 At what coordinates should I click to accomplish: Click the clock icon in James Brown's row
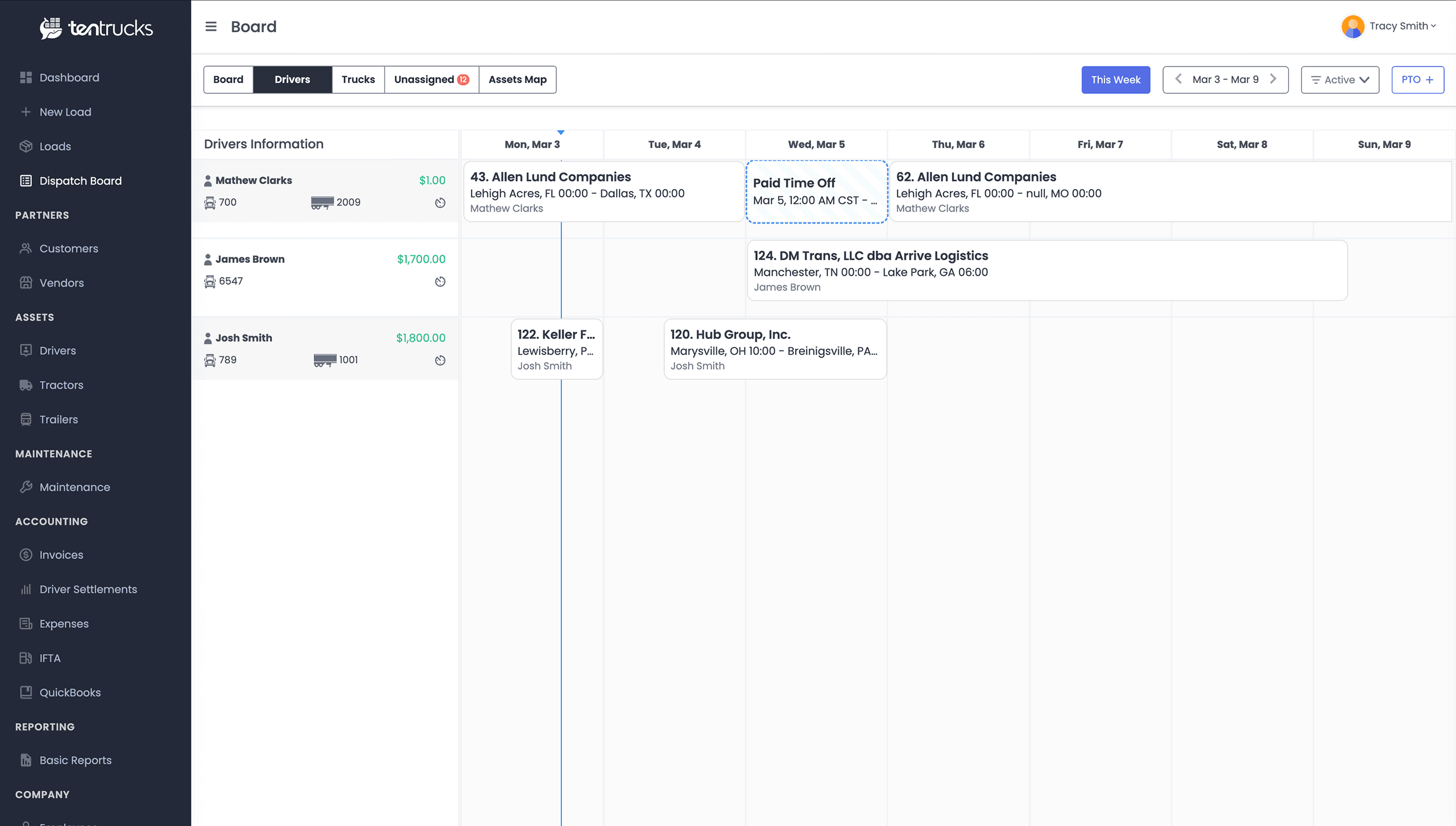[x=440, y=281]
